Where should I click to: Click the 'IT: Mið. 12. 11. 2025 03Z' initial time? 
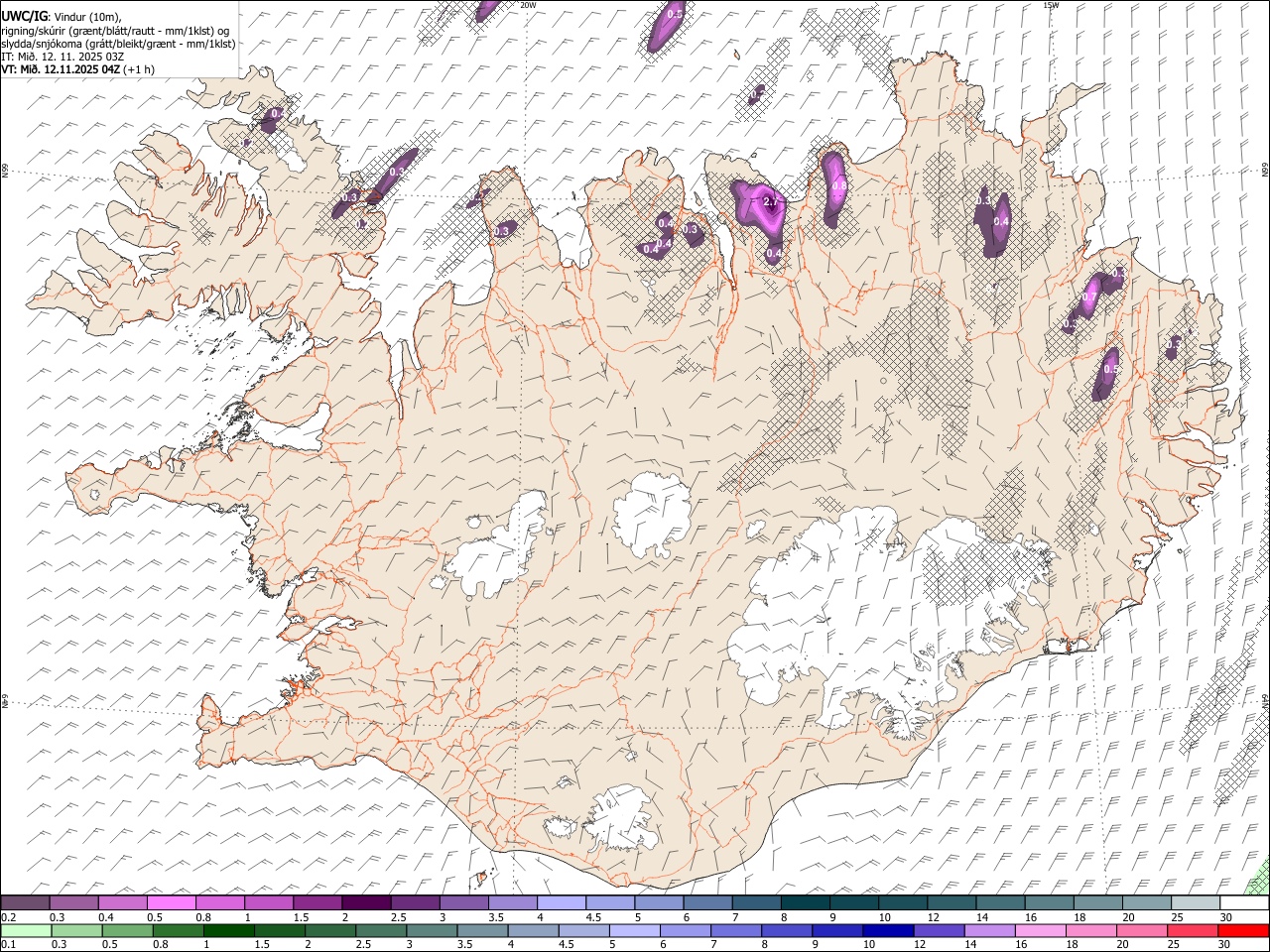click(x=63, y=57)
